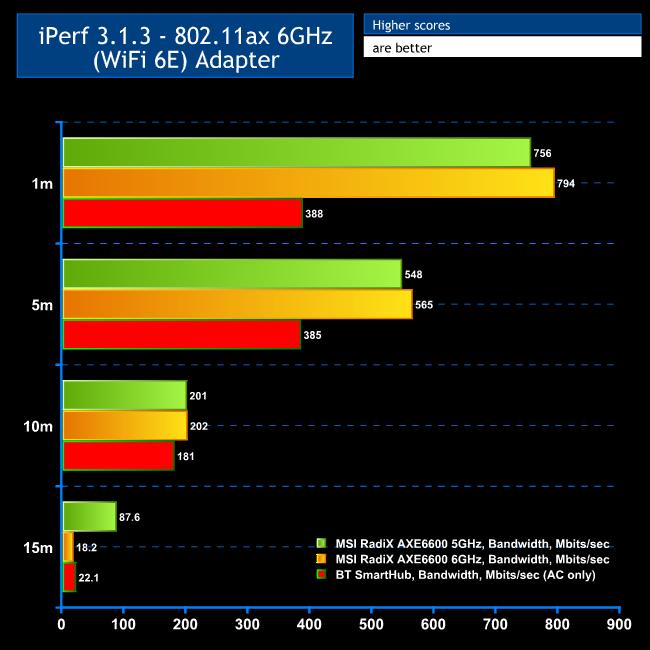Click the value label 87.6
Image resolution: width=650 pixels, height=650 pixels.
[x=129, y=517]
